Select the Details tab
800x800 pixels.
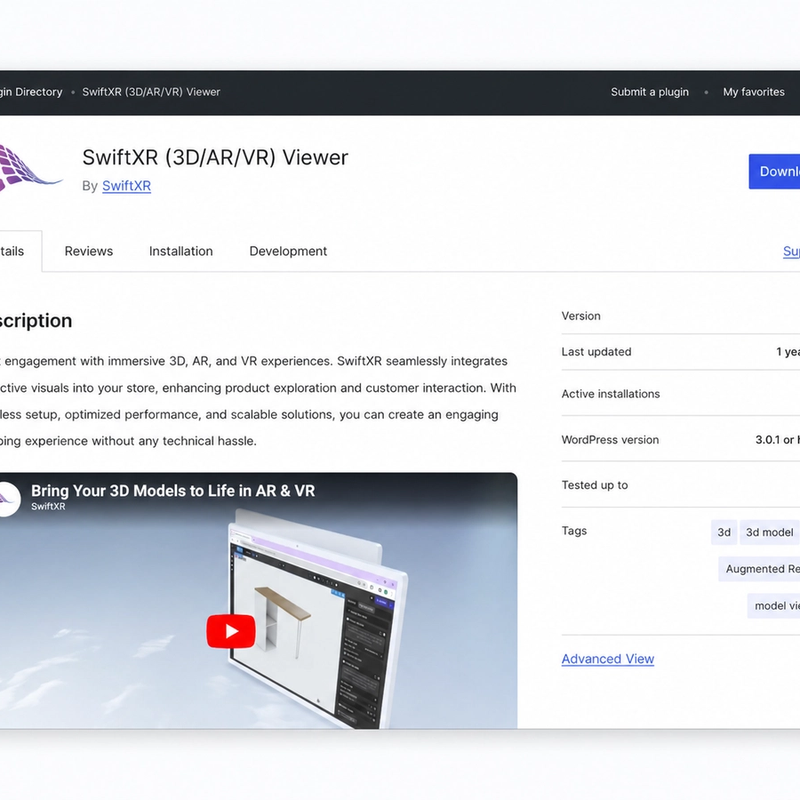coord(20,251)
